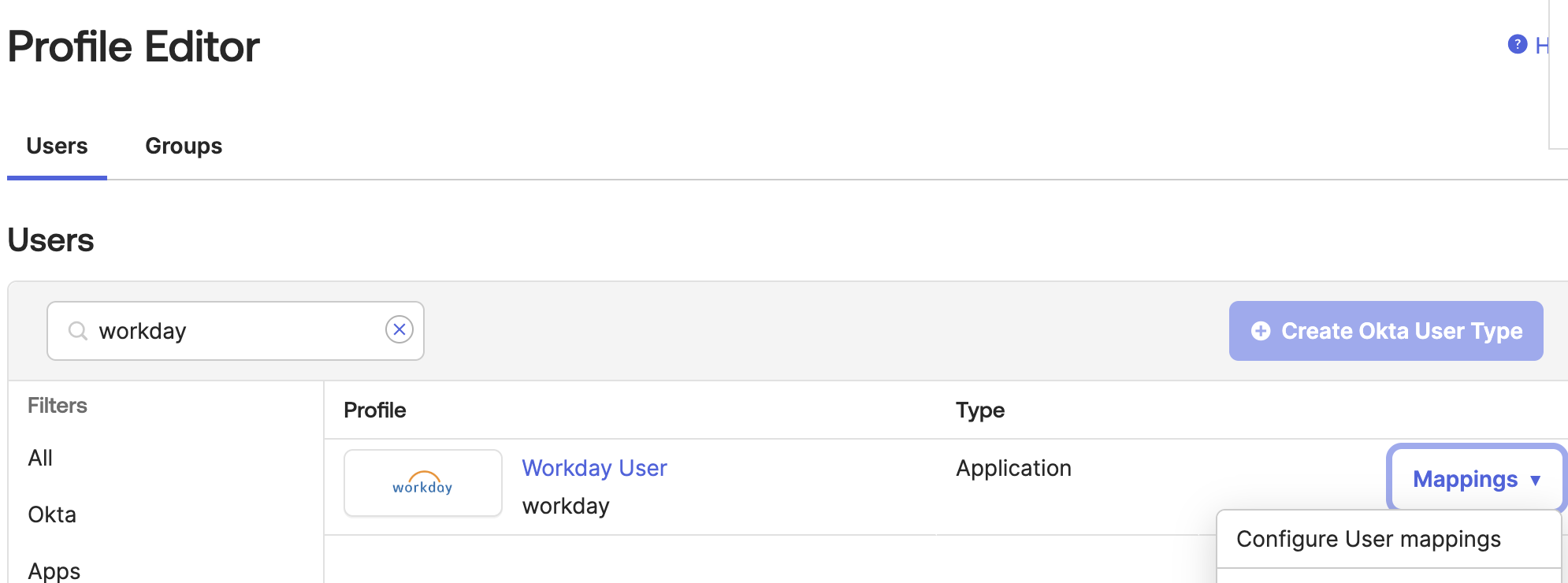Click the workday variable name text
This screenshot has width=1568, height=583.
tap(566, 506)
